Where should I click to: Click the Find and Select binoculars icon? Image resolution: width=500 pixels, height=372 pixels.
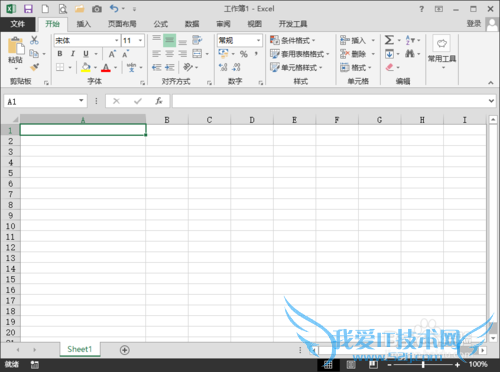click(410, 53)
